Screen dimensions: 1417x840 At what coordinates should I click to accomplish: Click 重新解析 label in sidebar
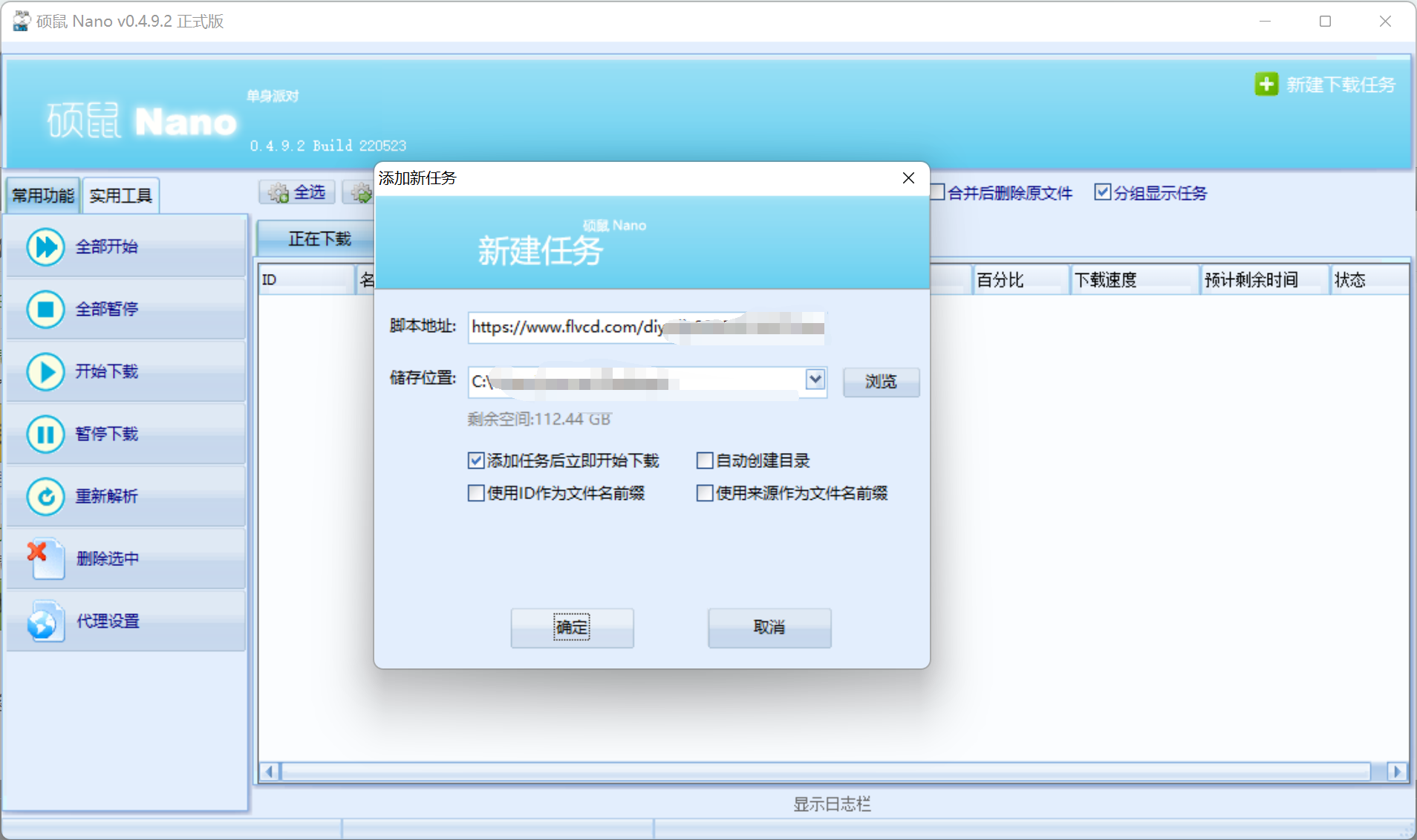click(106, 496)
